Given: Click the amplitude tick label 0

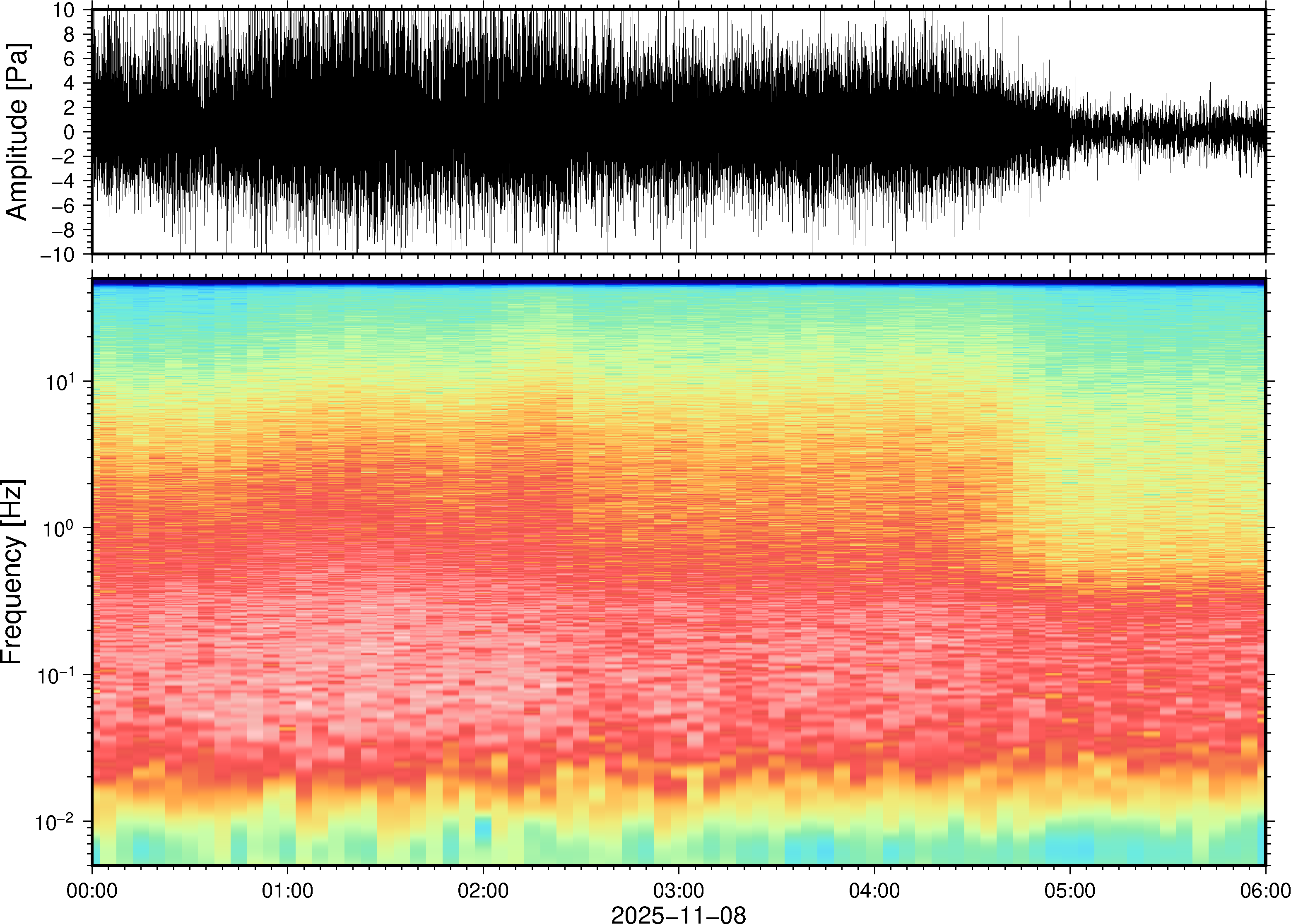Looking at the screenshot, I should pyautogui.click(x=70, y=132).
